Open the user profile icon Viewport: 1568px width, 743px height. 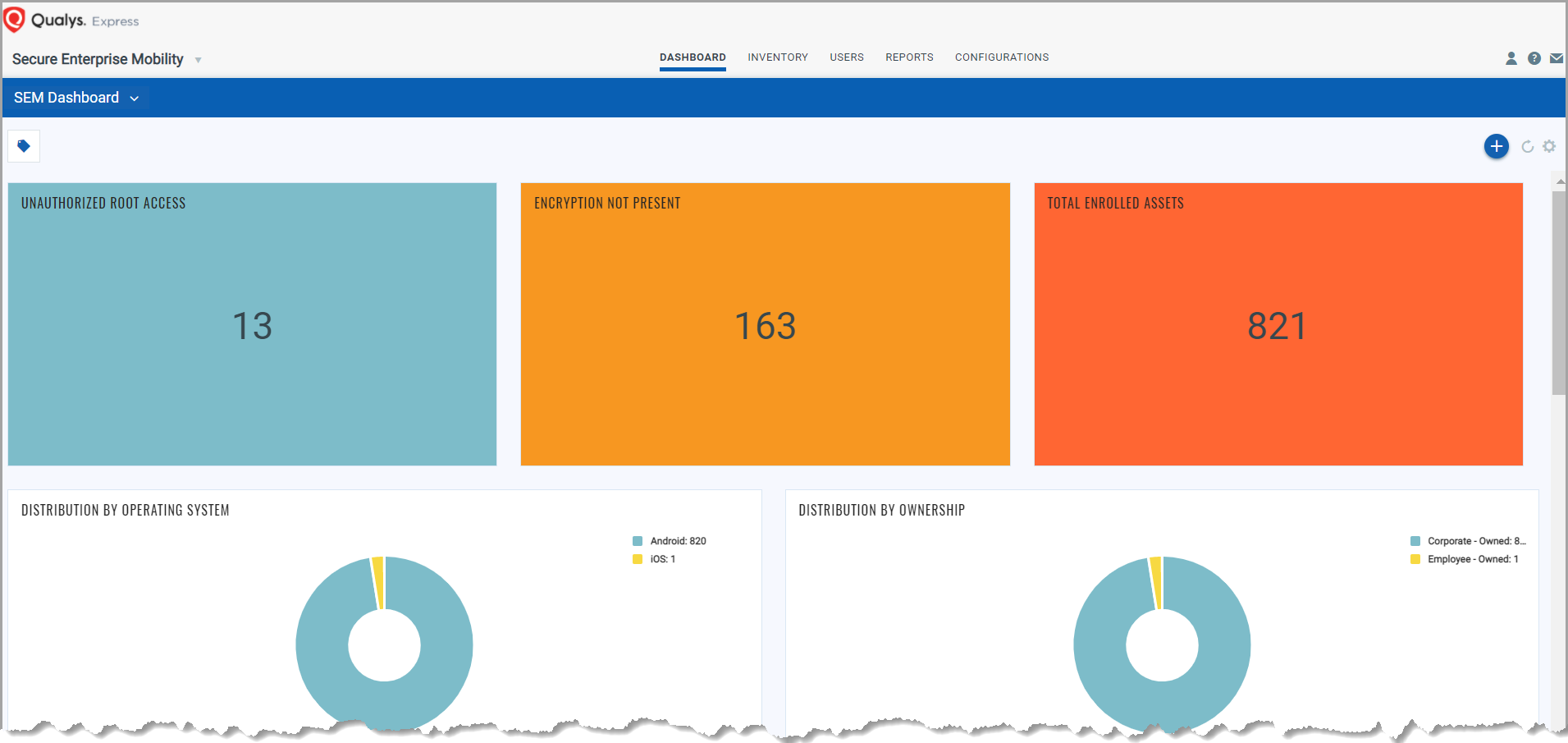(x=1511, y=58)
